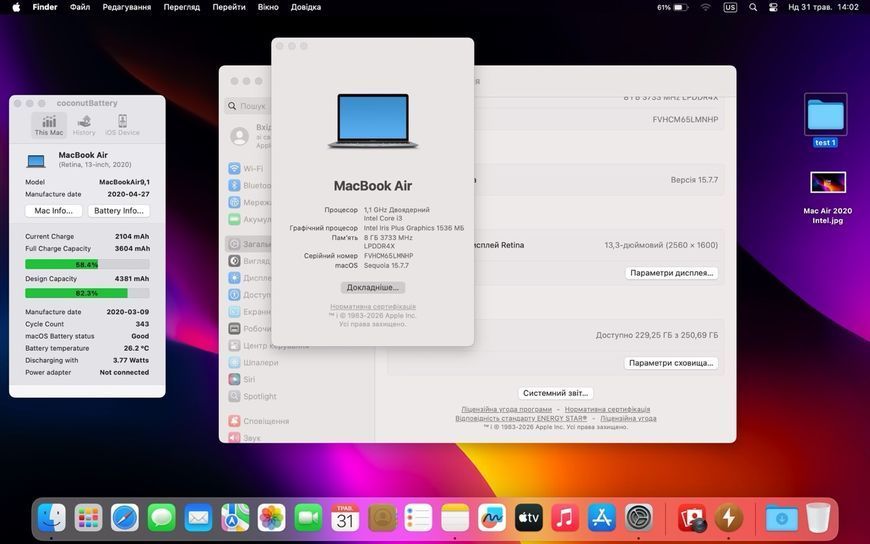Click Battery Info... button in coconutBattery

(x=119, y=211)
